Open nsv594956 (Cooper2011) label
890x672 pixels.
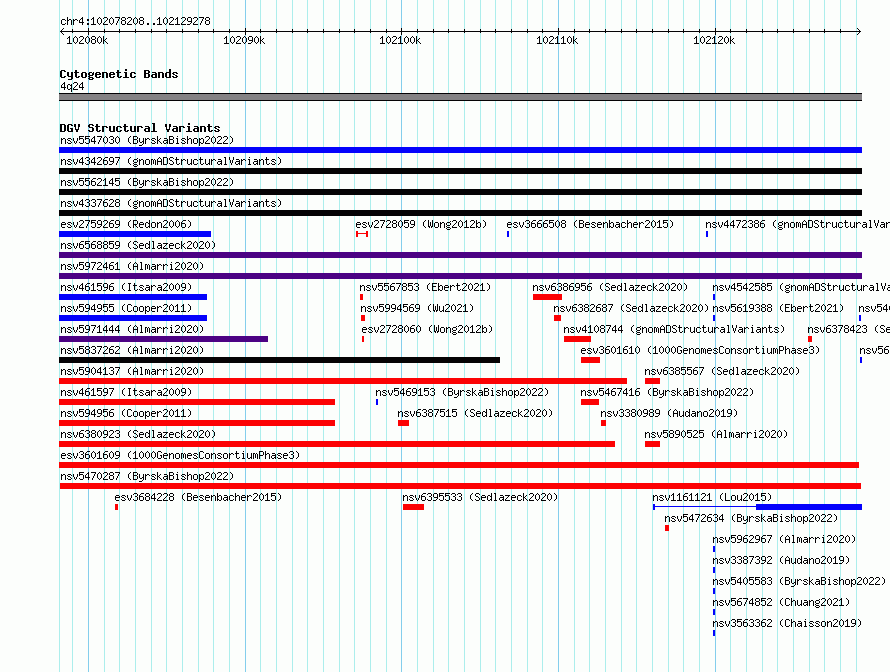pyautogui.click(x=126, y=413)
